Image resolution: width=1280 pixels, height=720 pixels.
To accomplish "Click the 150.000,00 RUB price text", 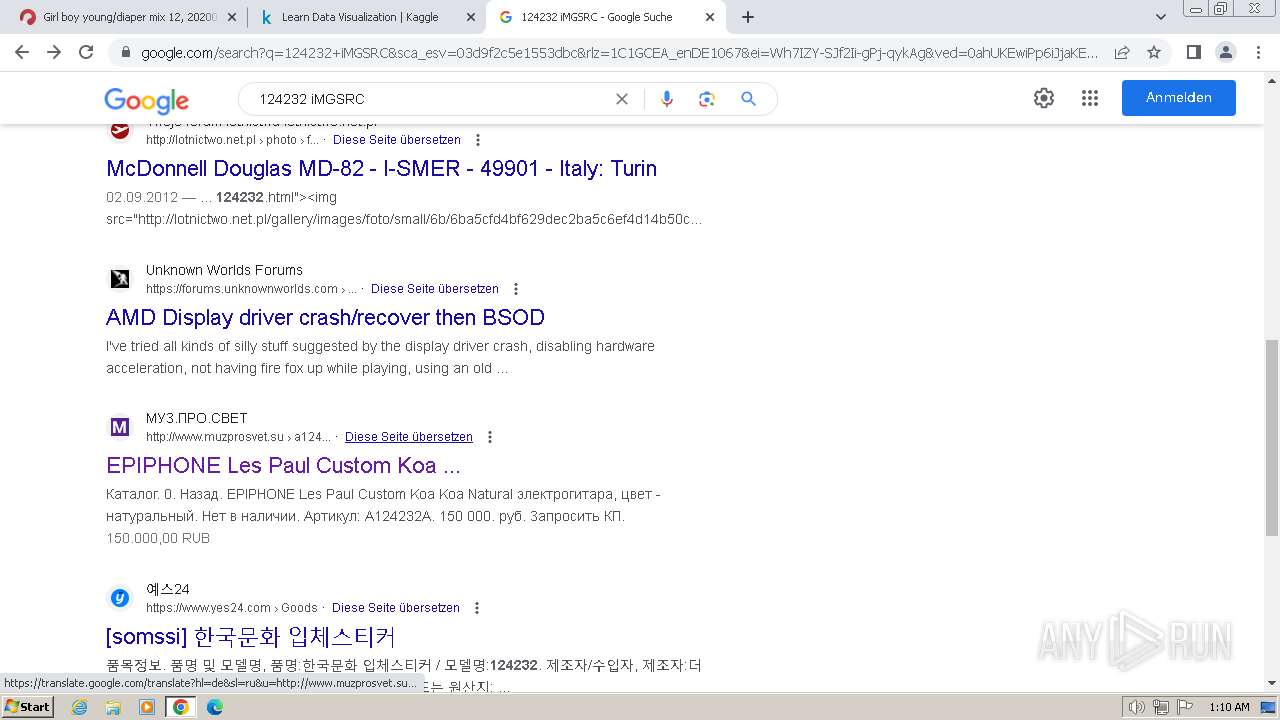I will (158, 538).
